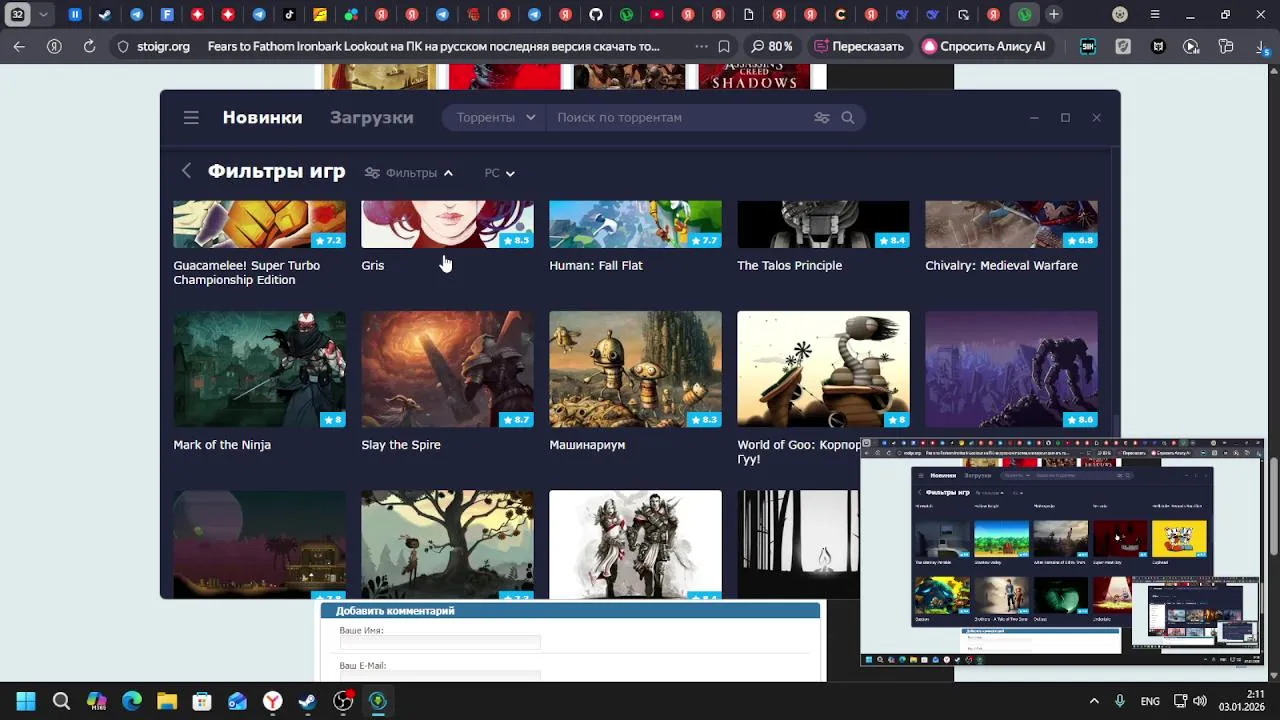Viewport: 1280px width, 720px height.
Task: Open The Talos Principle title
Action: click(790, 265)
